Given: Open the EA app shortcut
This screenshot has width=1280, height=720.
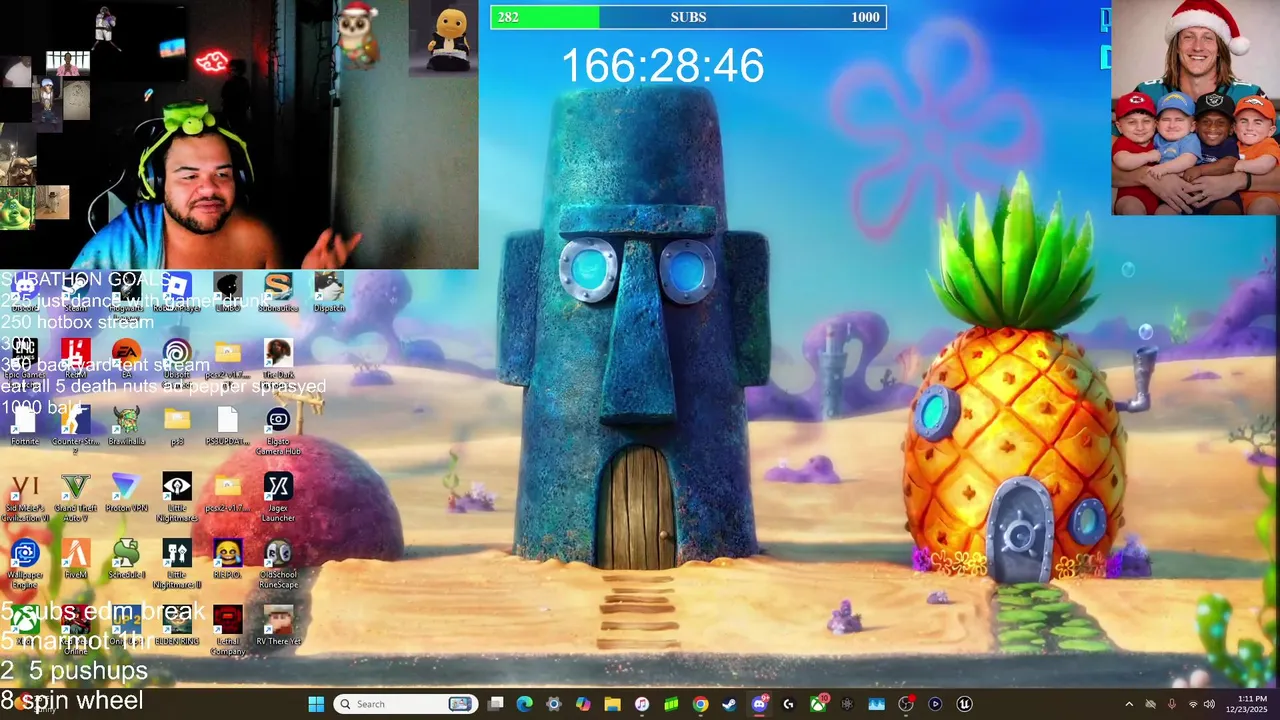Looking at the screenshot, I should click(x=126, y=358).
